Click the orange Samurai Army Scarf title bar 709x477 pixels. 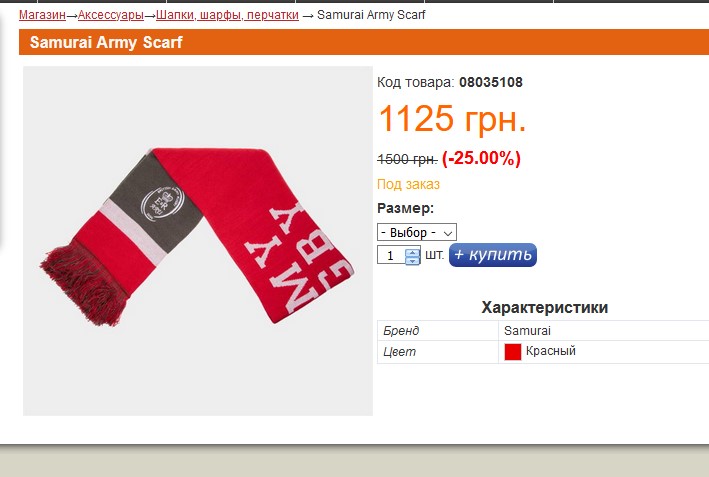coord(364,42)
